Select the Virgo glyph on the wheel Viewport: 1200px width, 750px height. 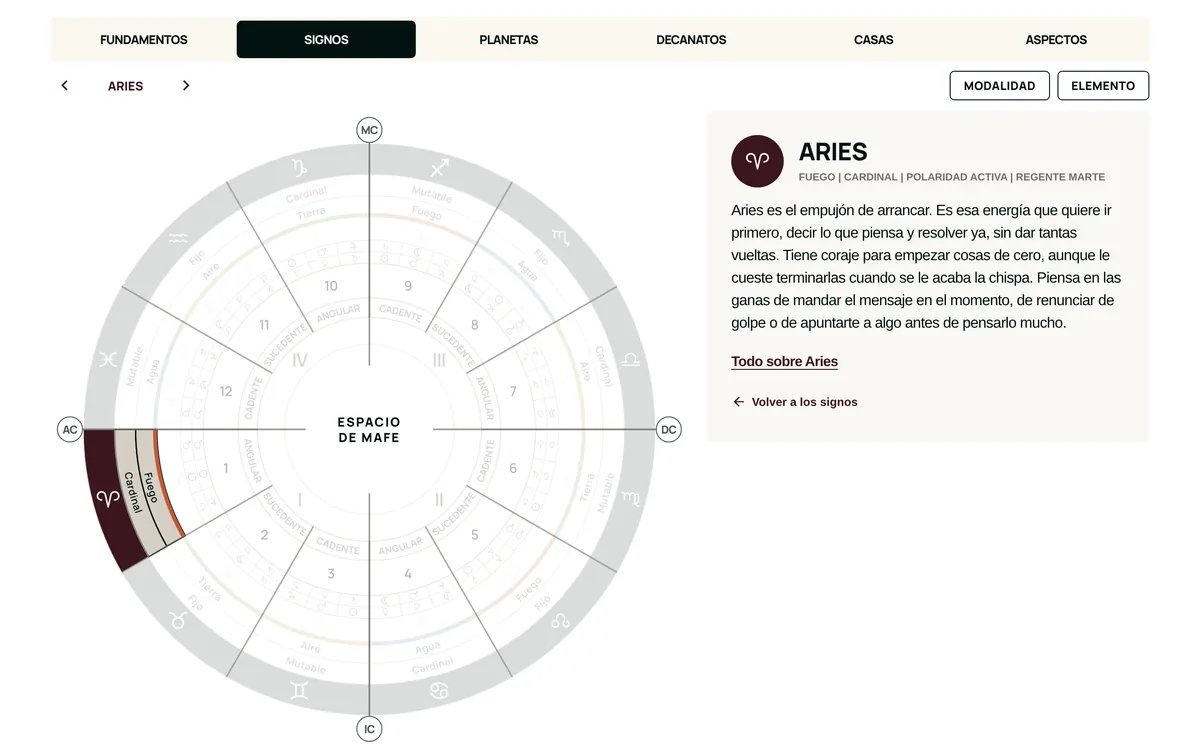[x=630, y=498]
